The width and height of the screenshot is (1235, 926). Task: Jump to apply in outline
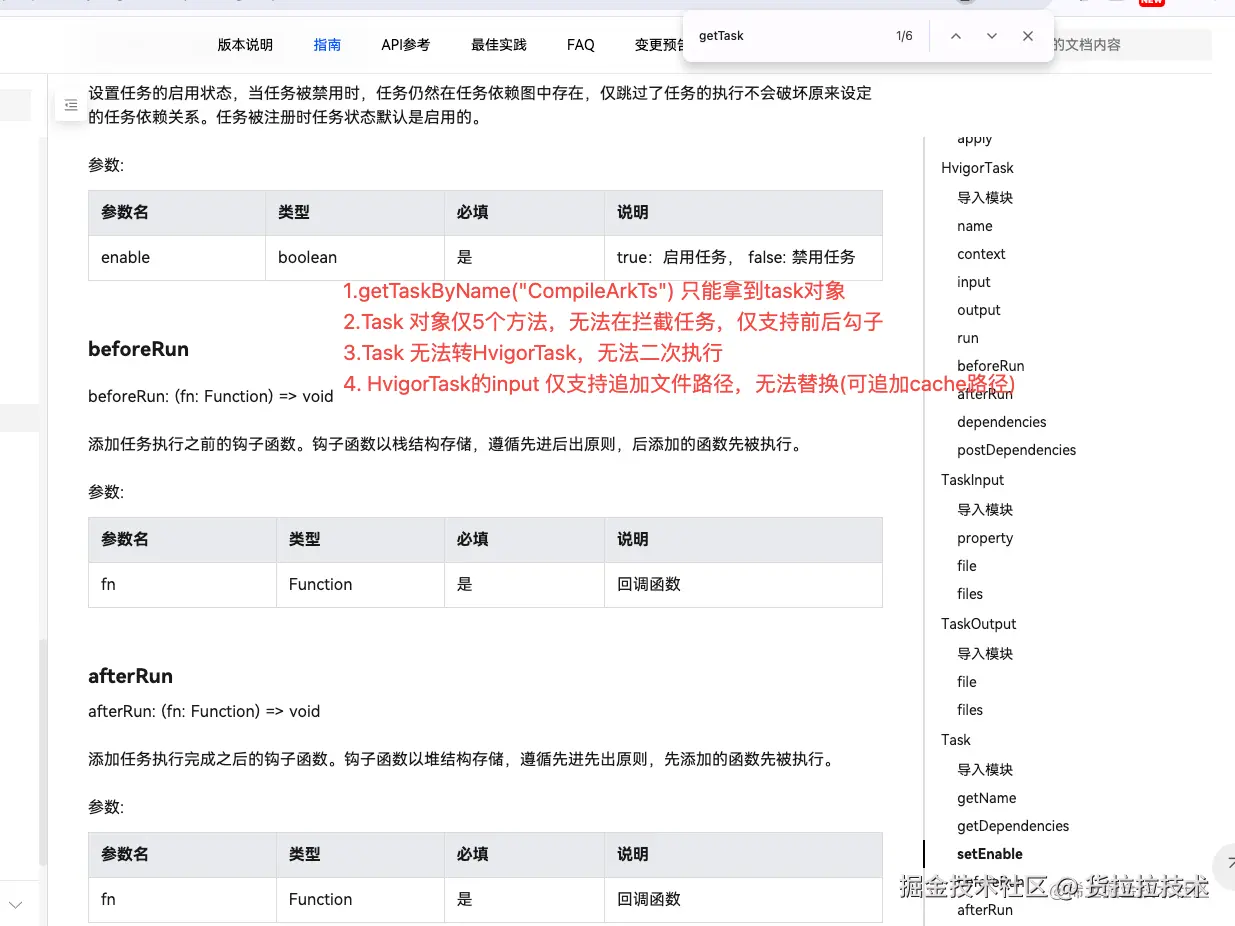click(x=975, y=140)
